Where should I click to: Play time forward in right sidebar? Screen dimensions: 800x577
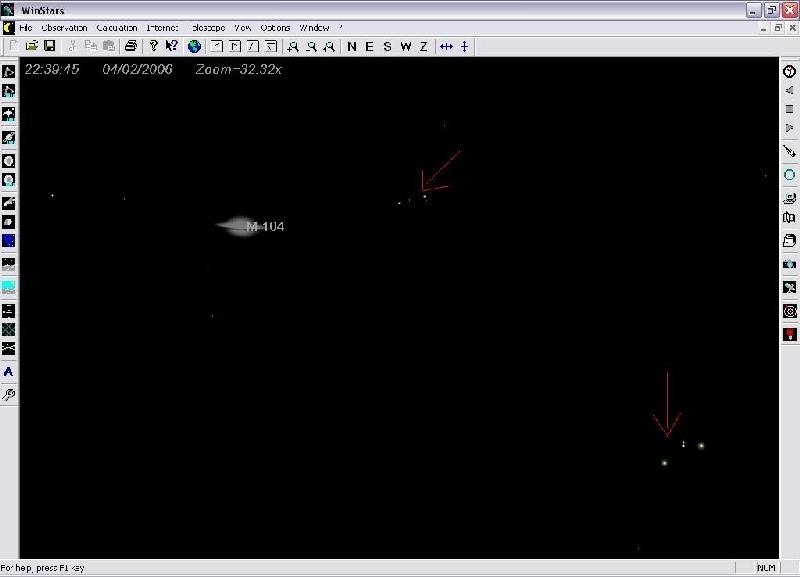click(790, 128)
